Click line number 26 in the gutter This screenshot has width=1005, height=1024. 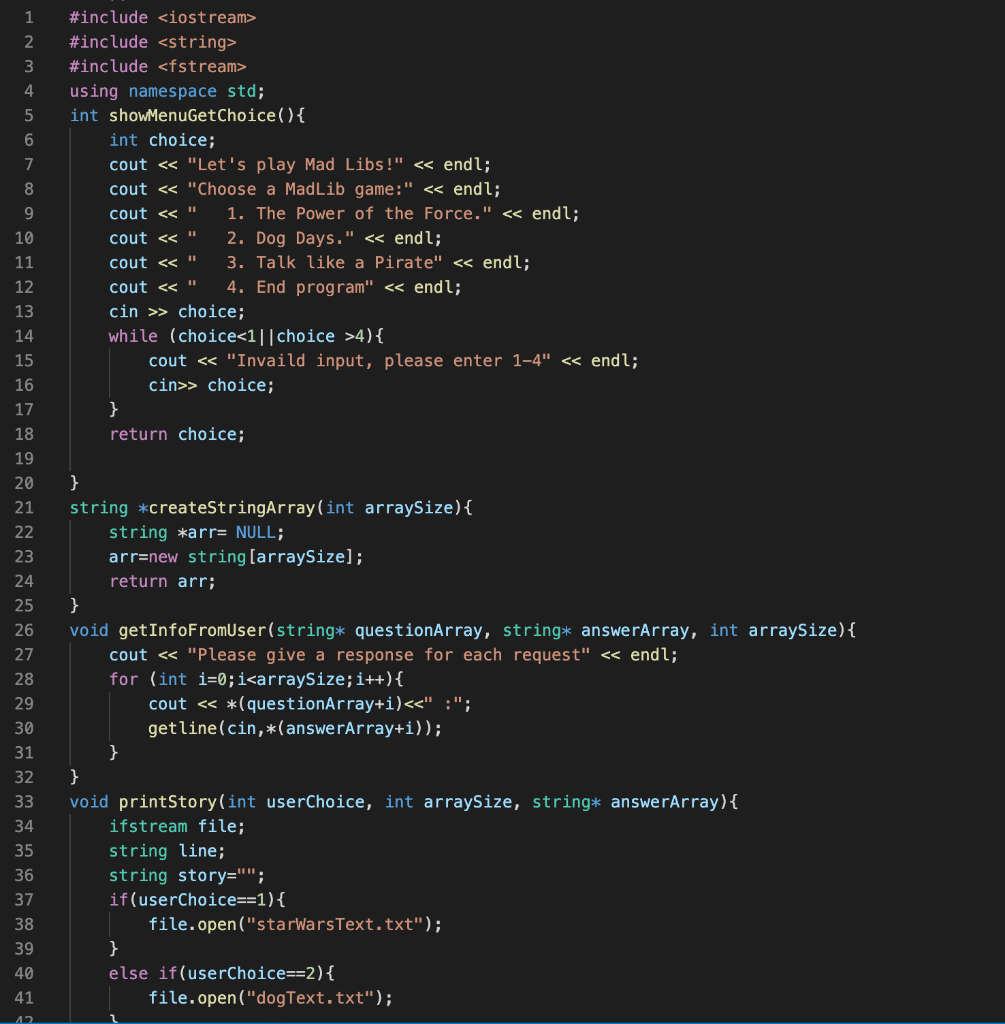[x=24, y=630]
